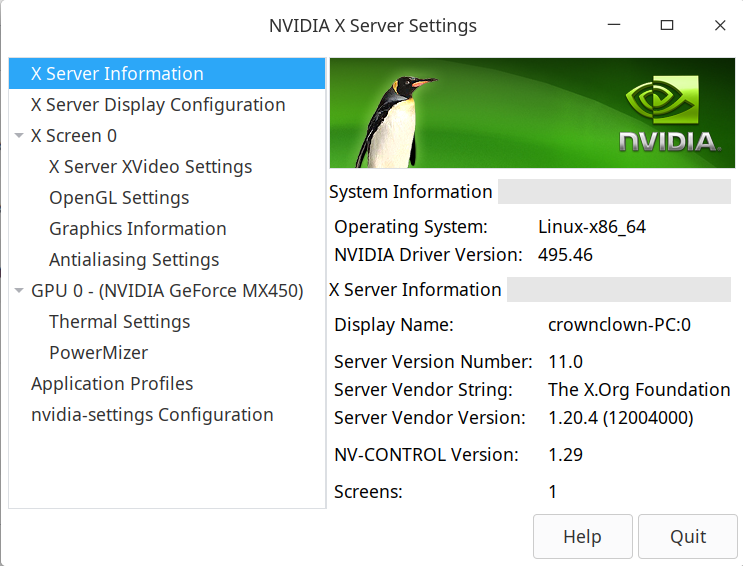The image size is (743, 566).
Task: Go to OpenGL Settings page
Action: 119,198
